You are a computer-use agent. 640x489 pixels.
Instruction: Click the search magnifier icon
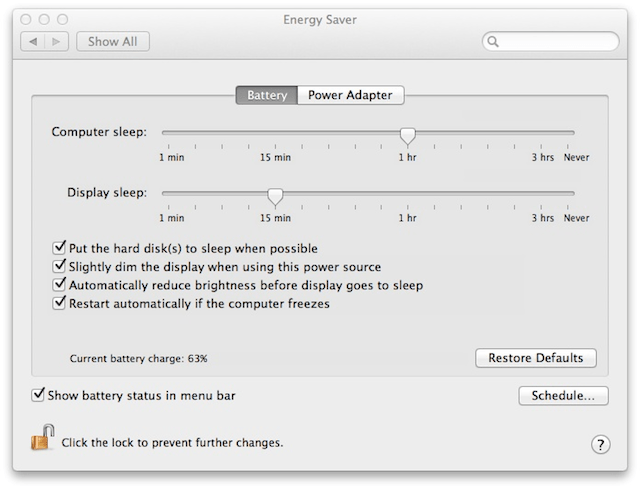[x=494, y=42]
